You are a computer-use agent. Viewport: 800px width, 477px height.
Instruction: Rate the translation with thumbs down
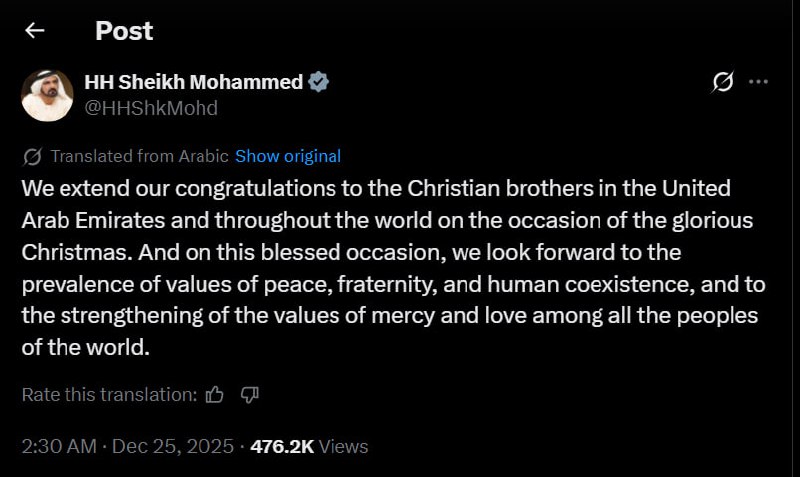(x=250, y=395)
